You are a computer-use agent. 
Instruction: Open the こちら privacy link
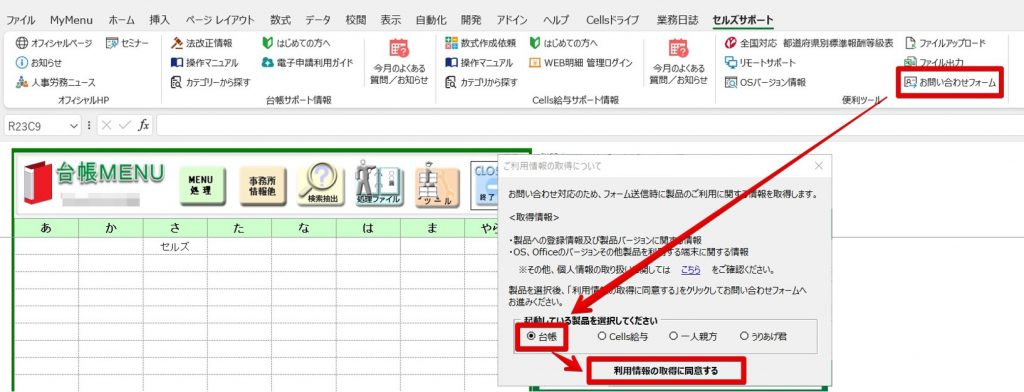tap(690, 269)
